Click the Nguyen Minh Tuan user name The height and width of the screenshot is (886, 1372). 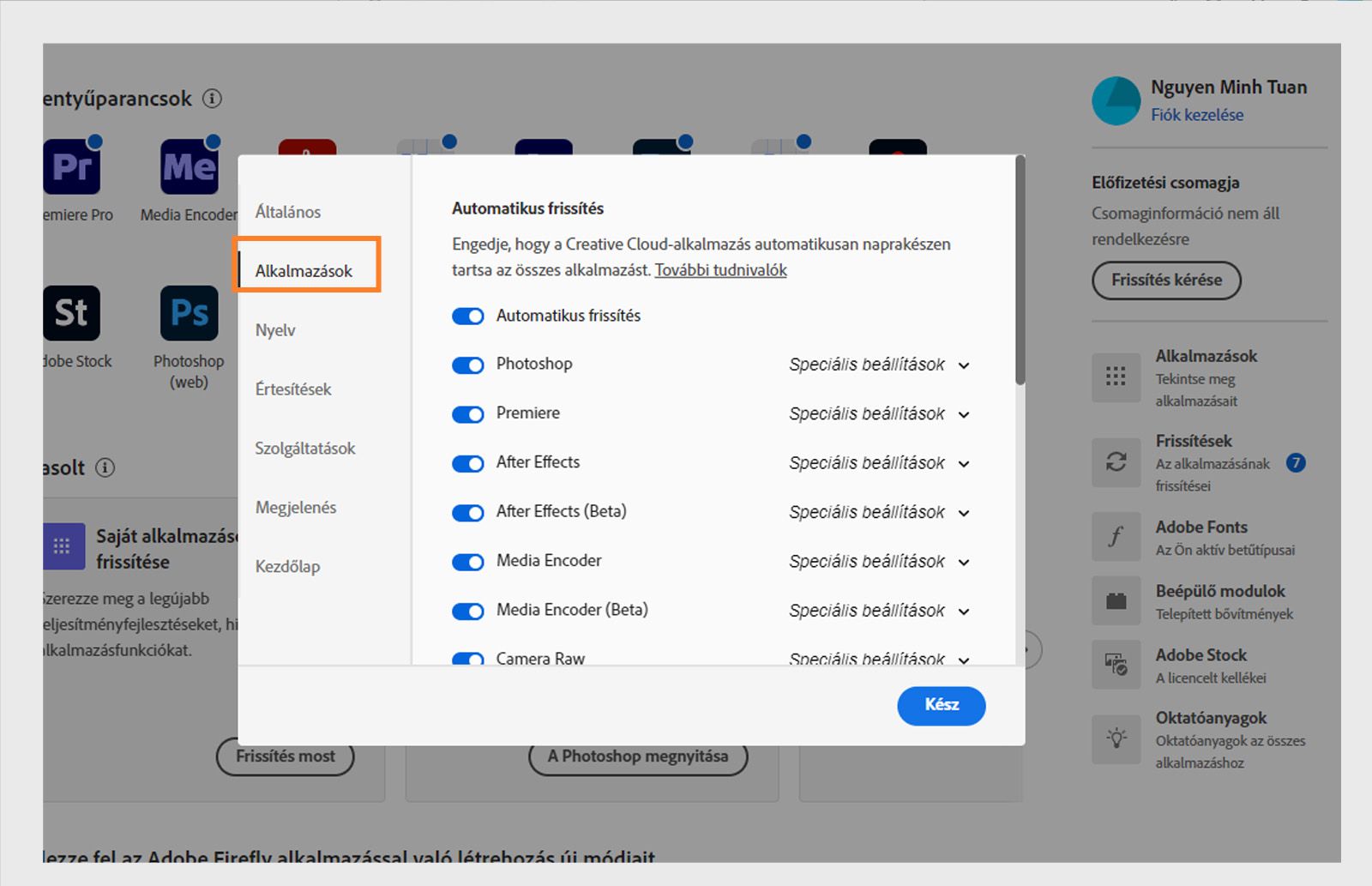pos(1229,87)
